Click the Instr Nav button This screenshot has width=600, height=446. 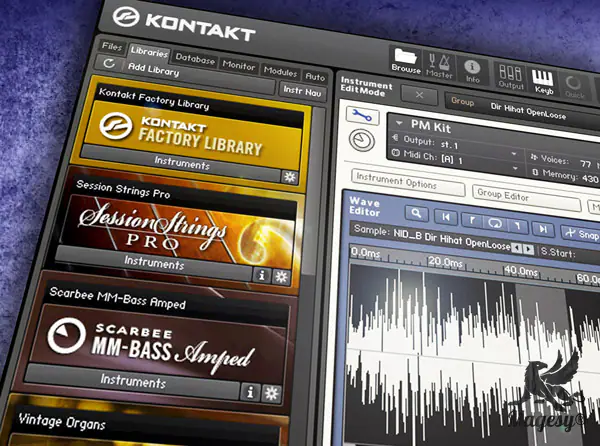302,91
